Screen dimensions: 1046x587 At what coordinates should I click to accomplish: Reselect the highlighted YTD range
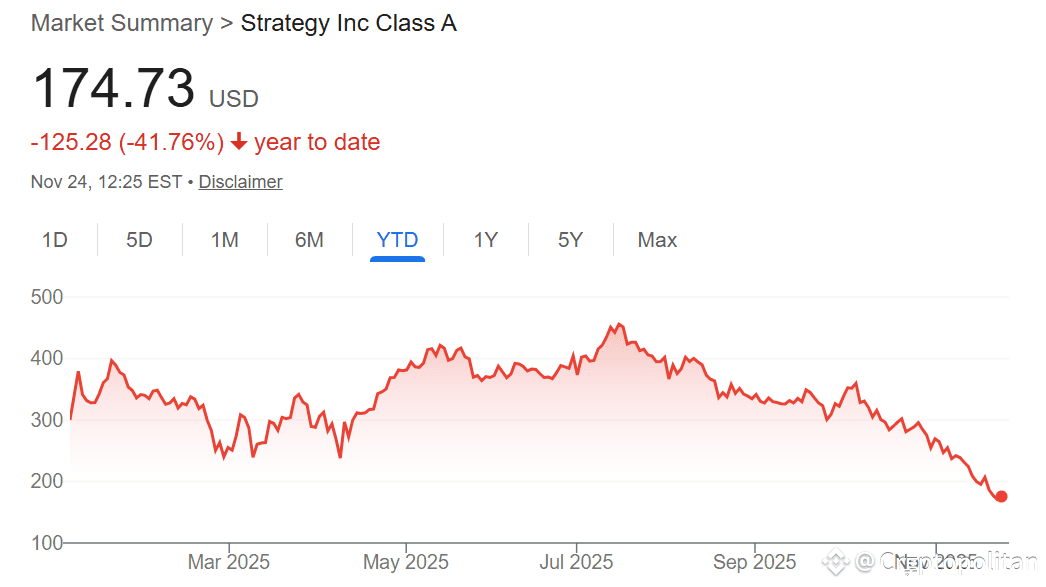(397, 239)
